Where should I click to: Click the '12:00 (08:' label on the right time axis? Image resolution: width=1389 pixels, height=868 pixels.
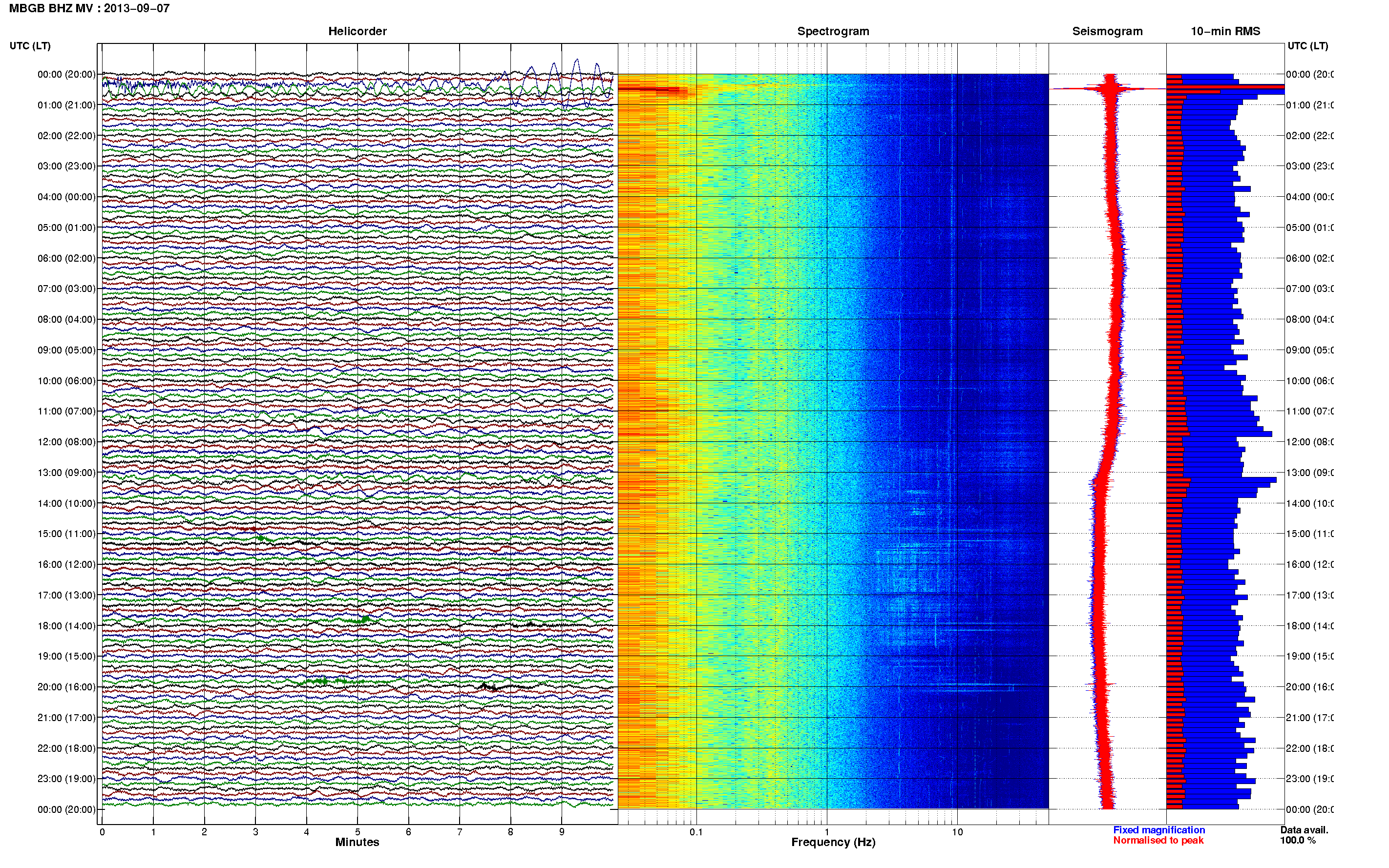pyautogui.click(x=1310, y=441)
